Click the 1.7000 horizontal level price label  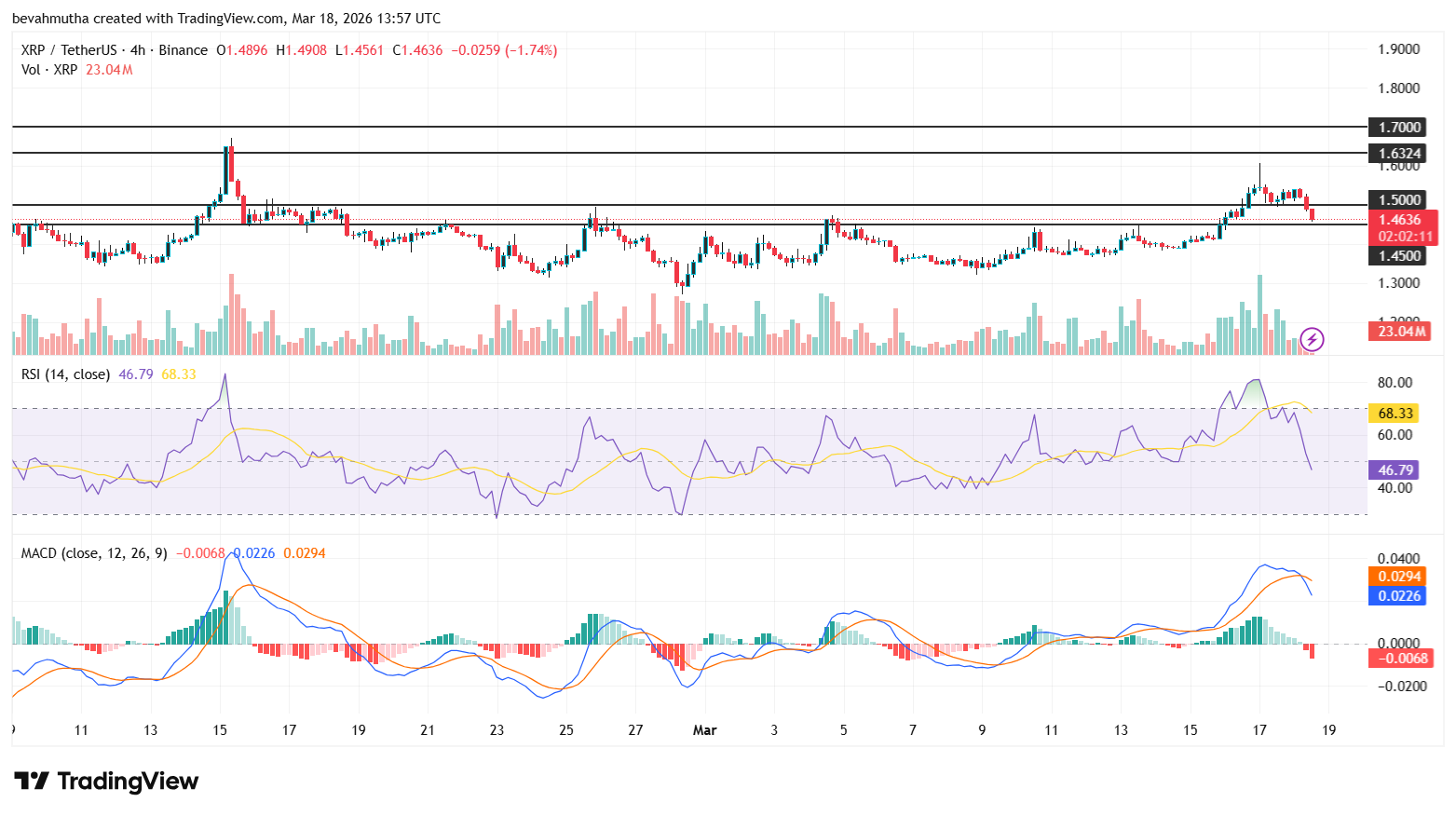pyautogui.click(x=1398, y=127)
